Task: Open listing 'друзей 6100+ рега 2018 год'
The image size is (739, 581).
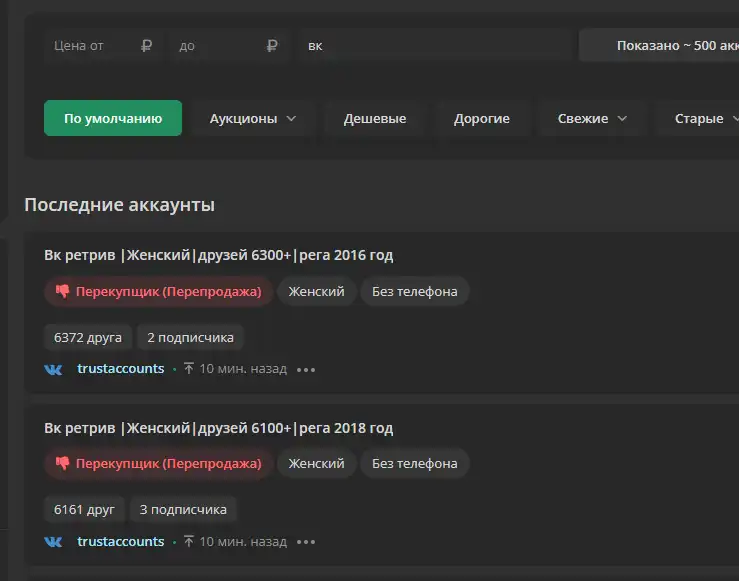Action: (x=219, y=428)
